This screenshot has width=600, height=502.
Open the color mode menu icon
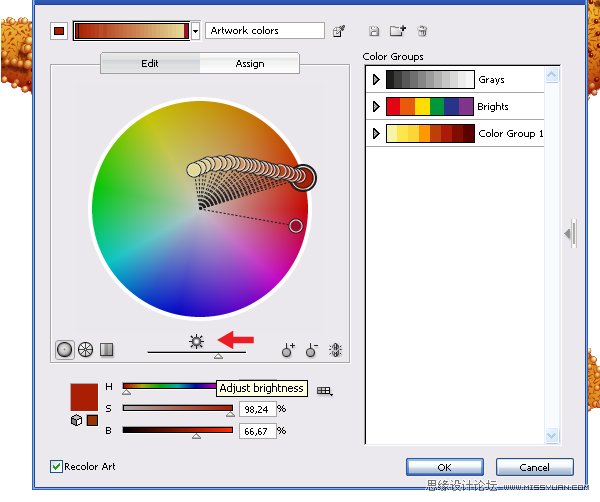324,391
